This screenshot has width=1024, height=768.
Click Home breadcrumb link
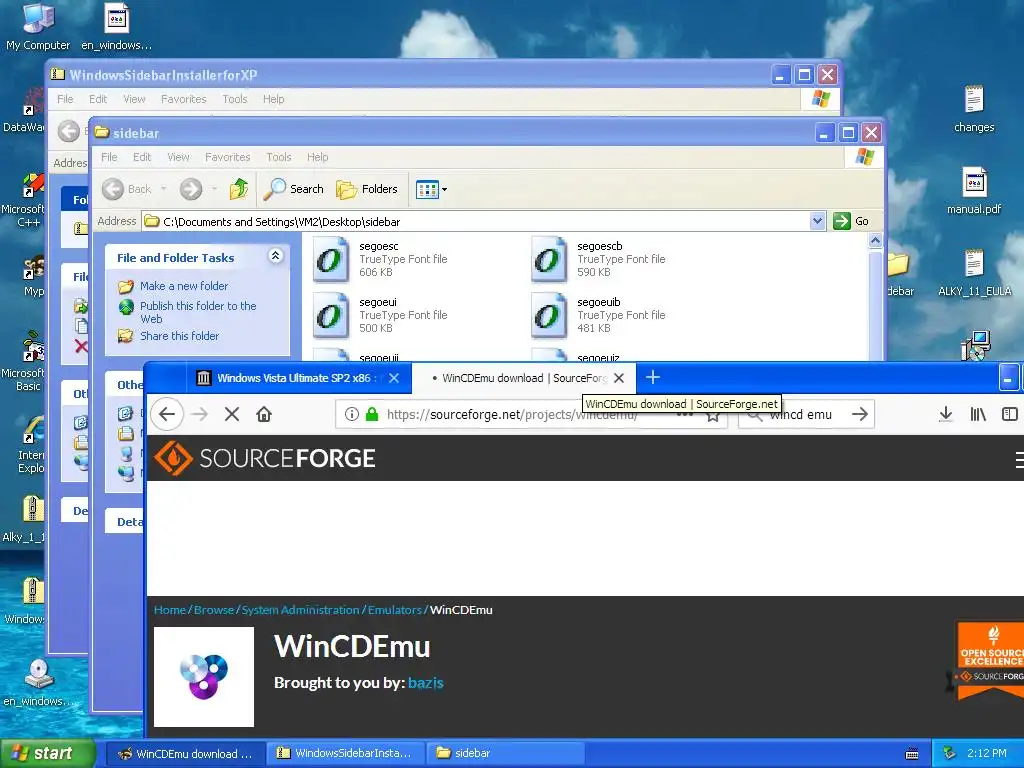pyautogui.click(x=170, y=610)
